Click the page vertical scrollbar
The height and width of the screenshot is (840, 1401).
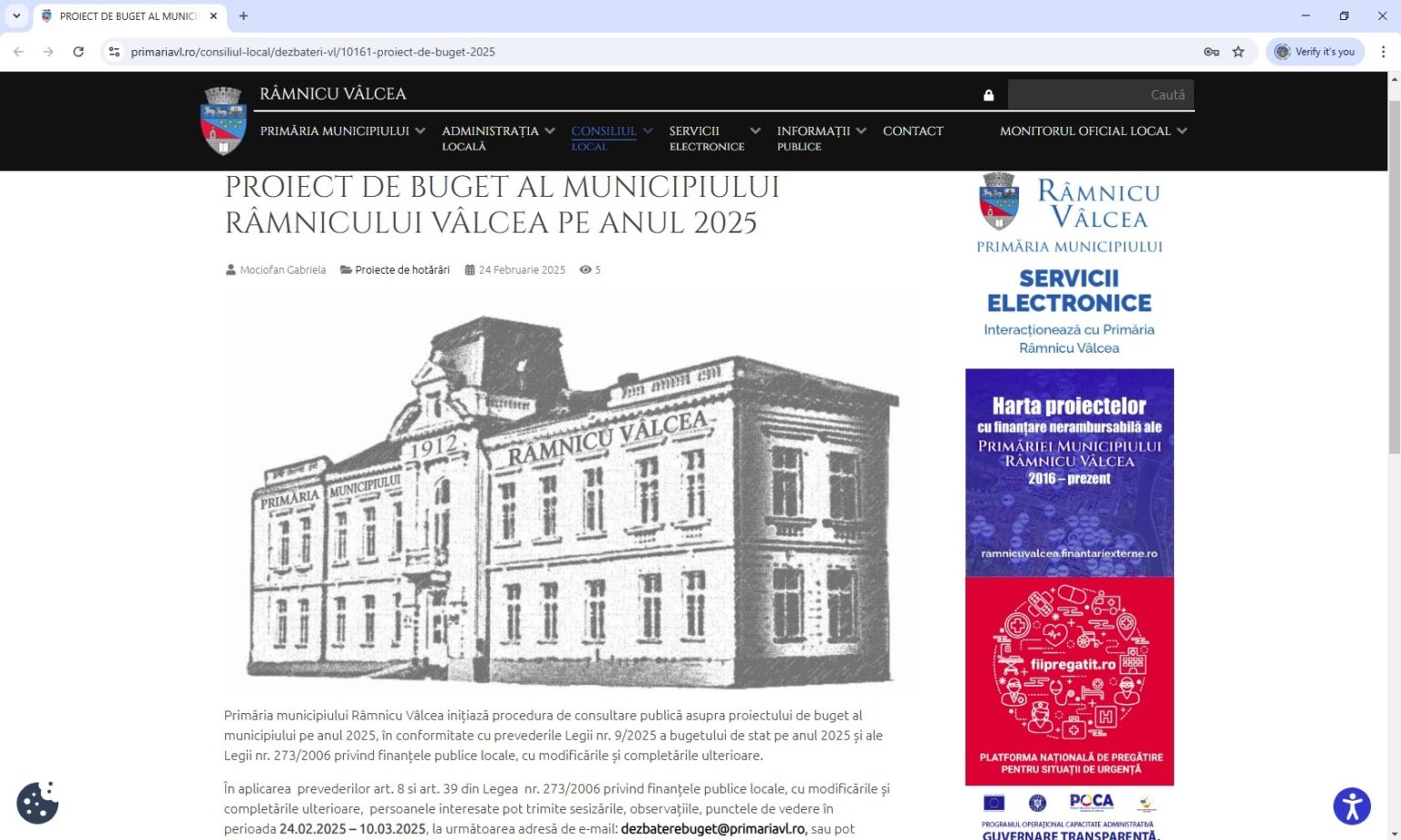pos(1393,274)
